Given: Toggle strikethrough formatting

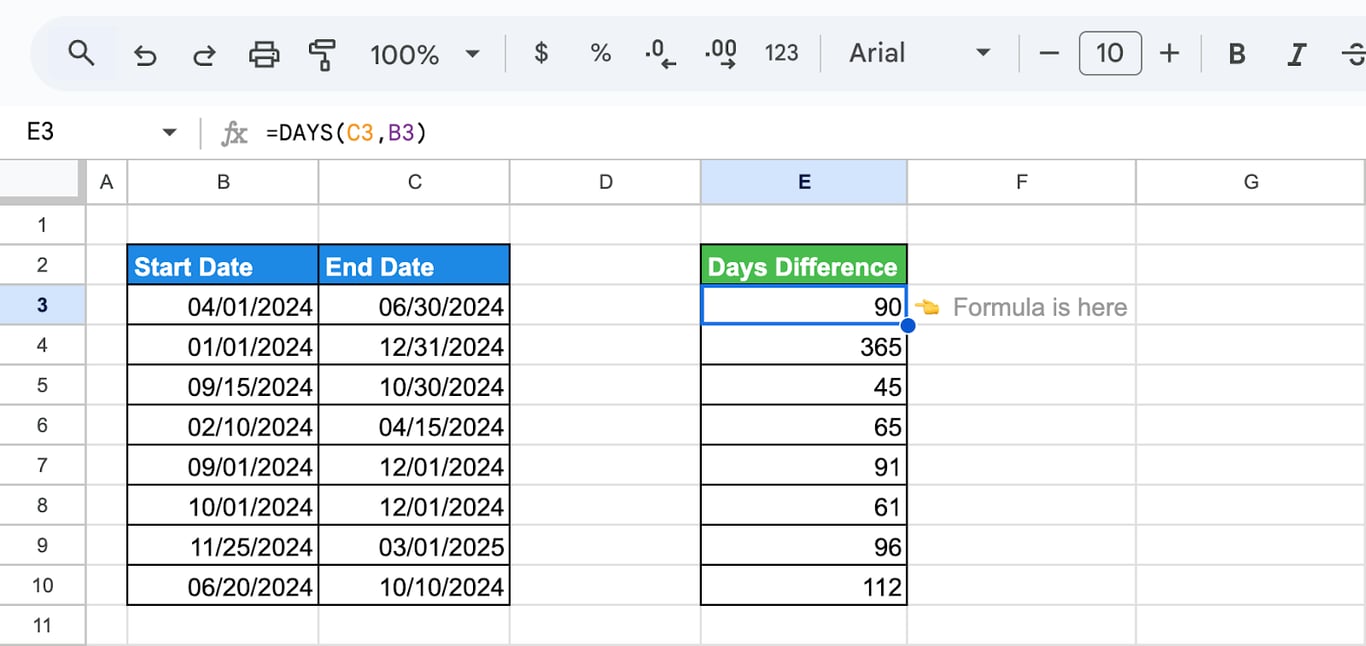Looking at the screenshot, I should point(1354,54).
